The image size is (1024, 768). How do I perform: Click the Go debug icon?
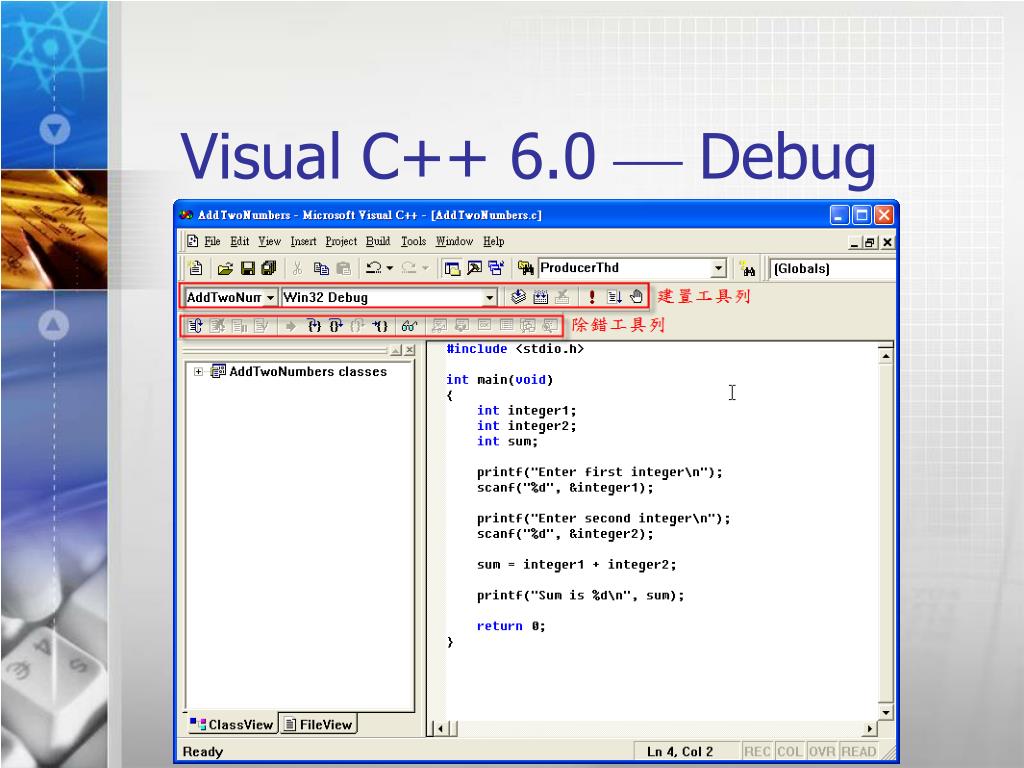pyautogui.click(x=614, y=297)
